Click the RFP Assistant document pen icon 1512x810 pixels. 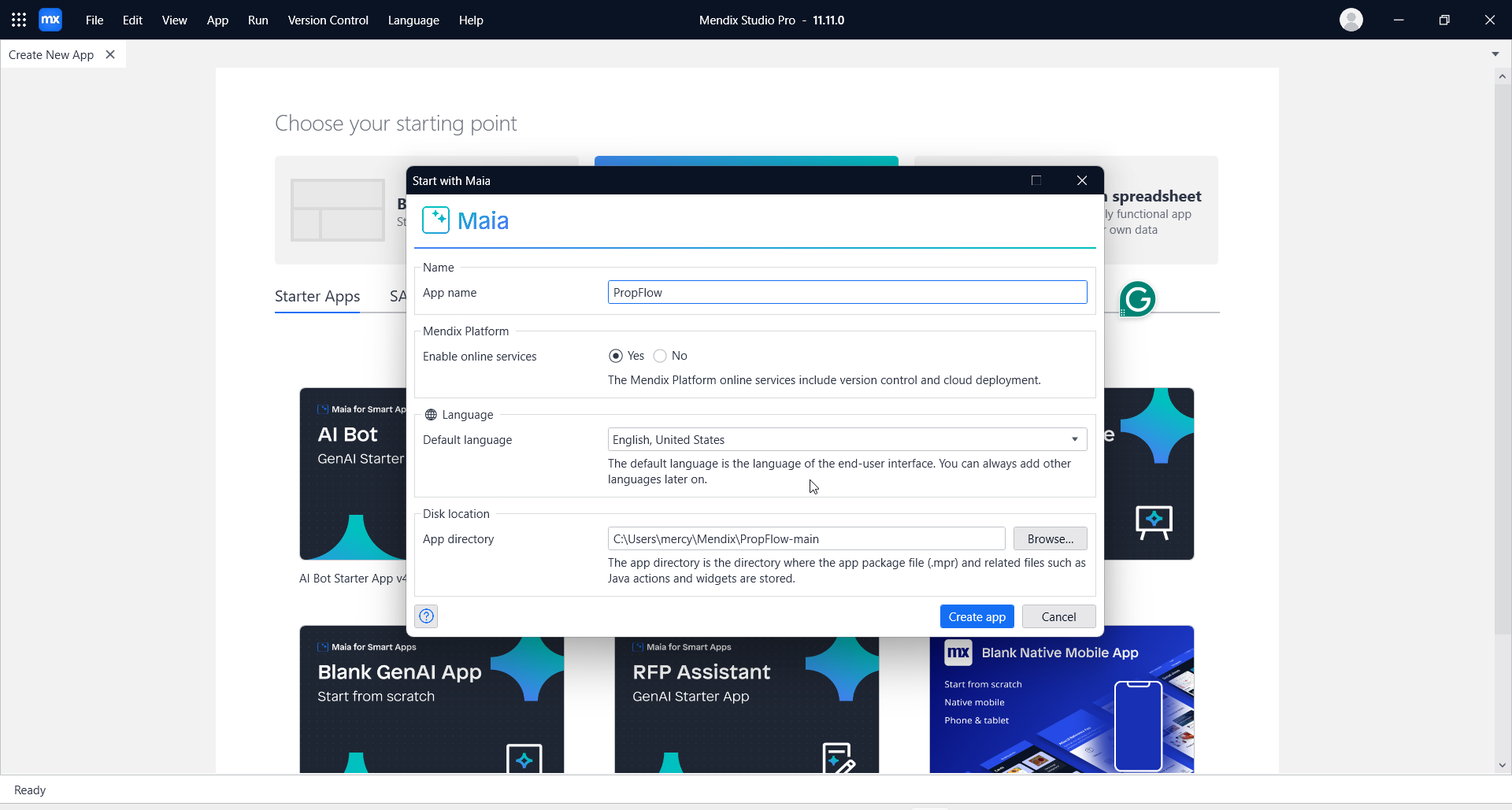point(839,758)
